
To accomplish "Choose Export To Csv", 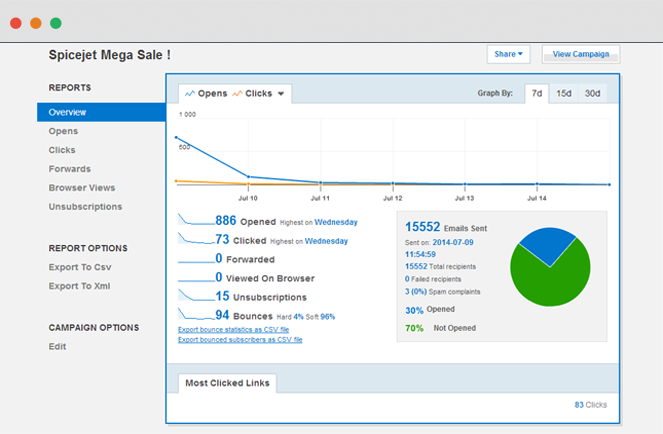I will (x=80, y=267).
